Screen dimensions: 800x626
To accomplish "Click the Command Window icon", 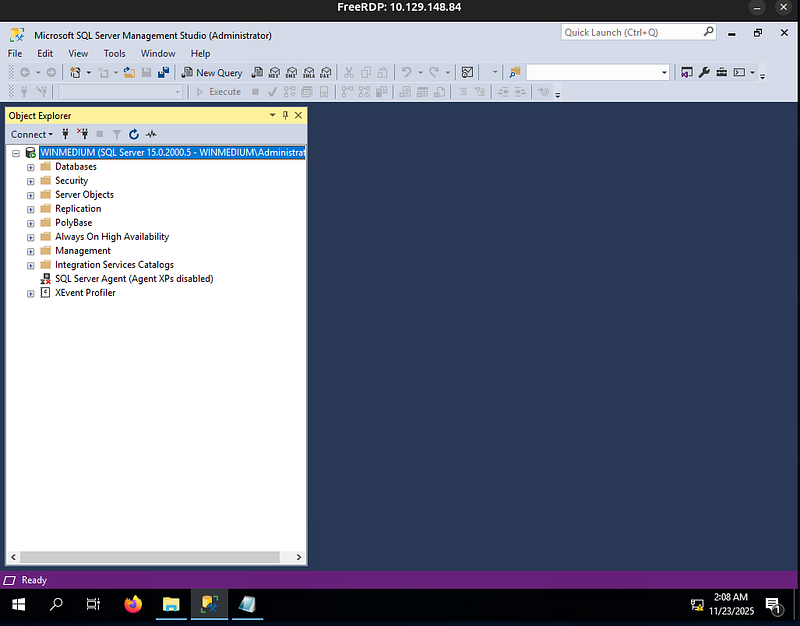I will click(x=739, y=72).
